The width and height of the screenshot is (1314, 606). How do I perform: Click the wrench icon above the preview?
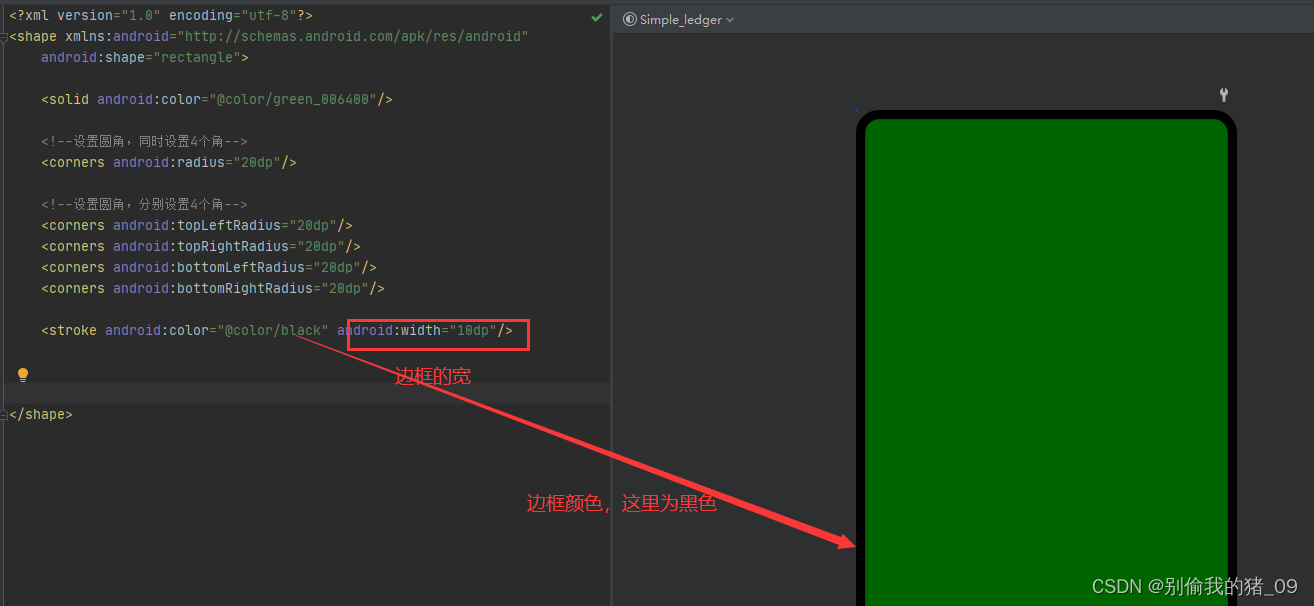click(1224, 95)
